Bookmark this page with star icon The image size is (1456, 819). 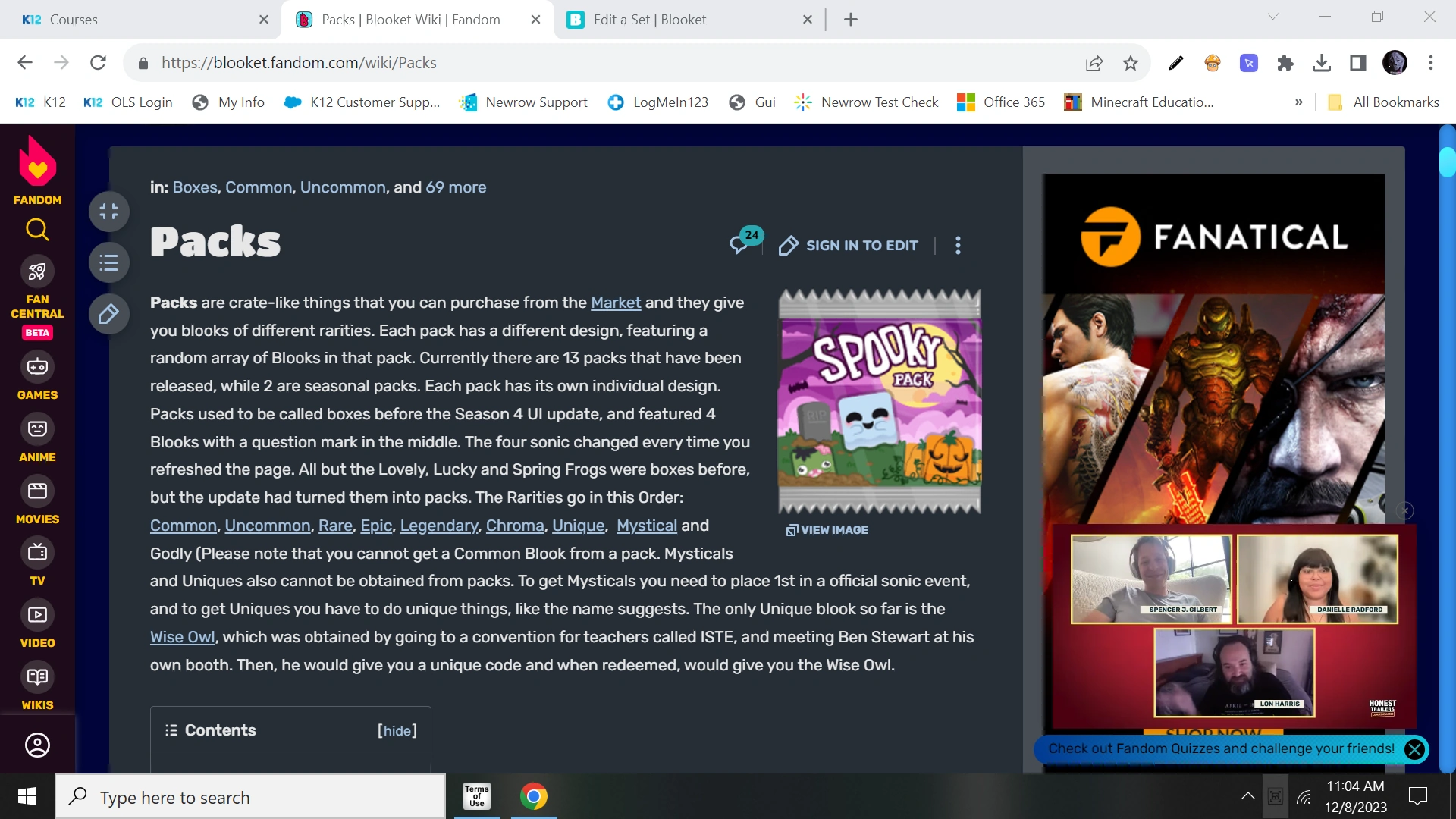coord(1130,63)
